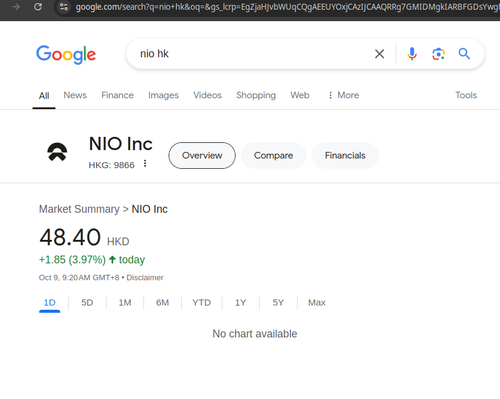Click the NIO company logo
Viewport: 500px width, 399px height.
pos(57,152)
